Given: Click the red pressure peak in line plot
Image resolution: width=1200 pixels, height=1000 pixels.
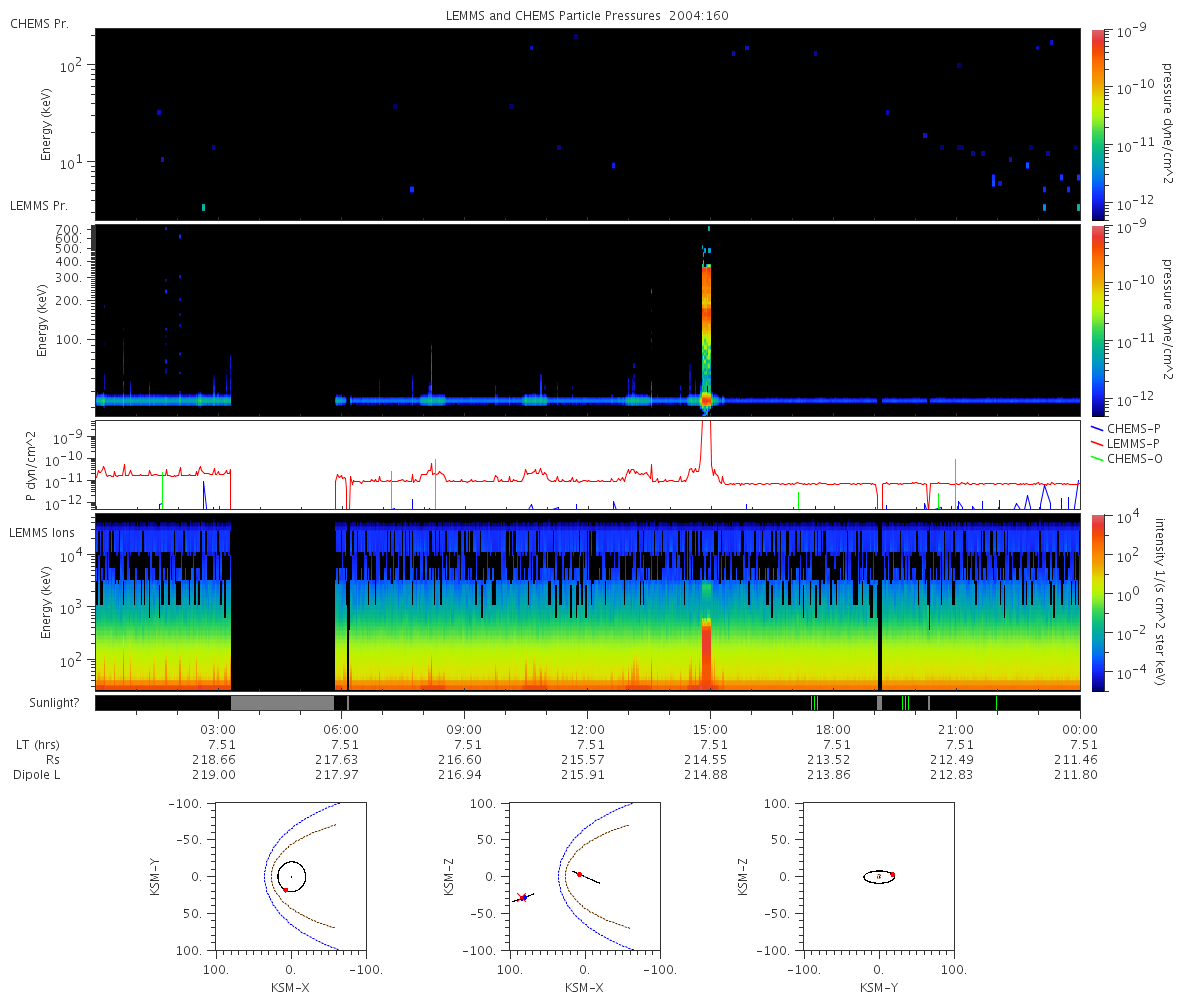Looking at the screenshot, I should (706, 440).
